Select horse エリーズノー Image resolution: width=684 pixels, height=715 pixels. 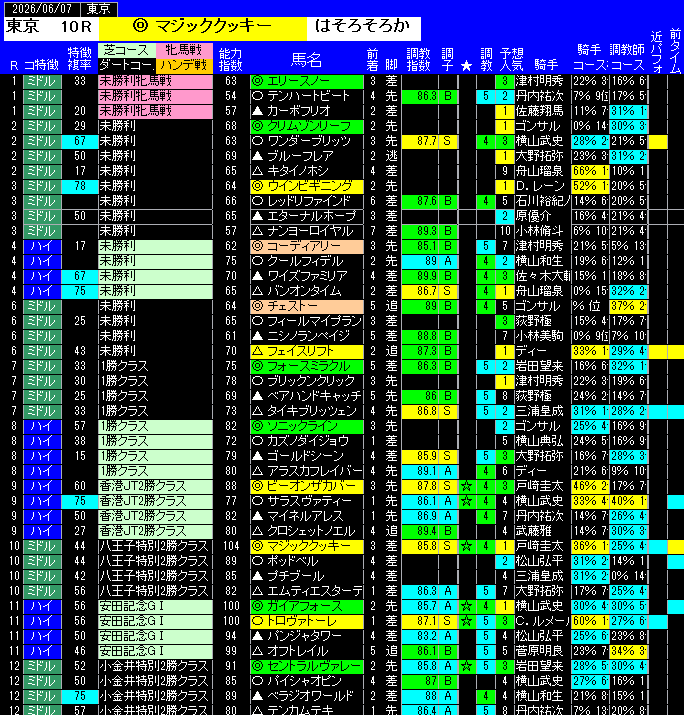[306, 81]
